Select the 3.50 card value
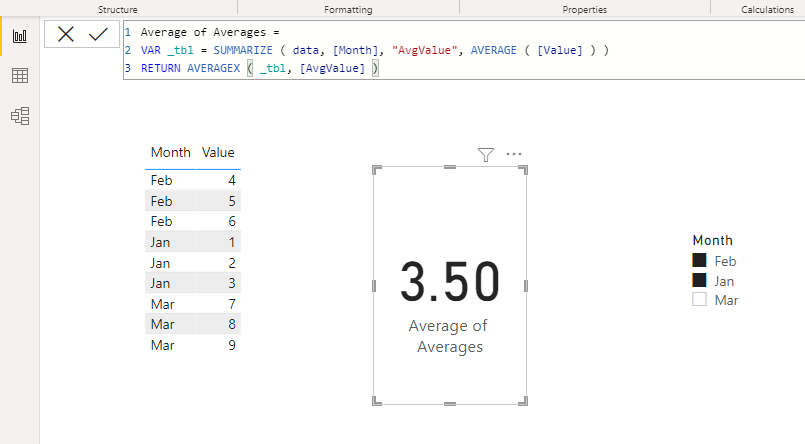Screen dimensions: 805x444 [x=450, y=282]
